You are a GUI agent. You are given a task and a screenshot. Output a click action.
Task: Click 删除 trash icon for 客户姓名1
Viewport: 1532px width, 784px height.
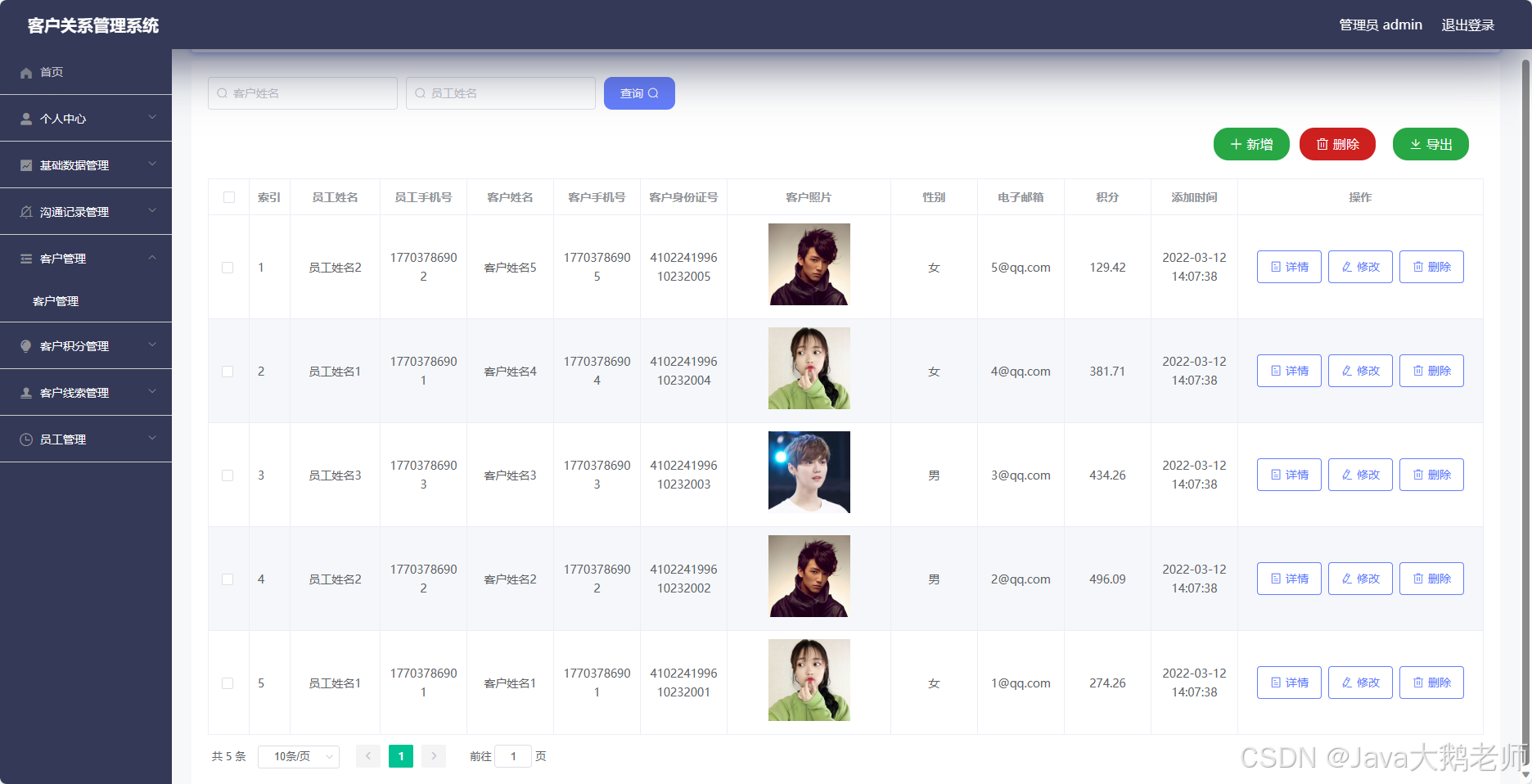point(1418,683)
